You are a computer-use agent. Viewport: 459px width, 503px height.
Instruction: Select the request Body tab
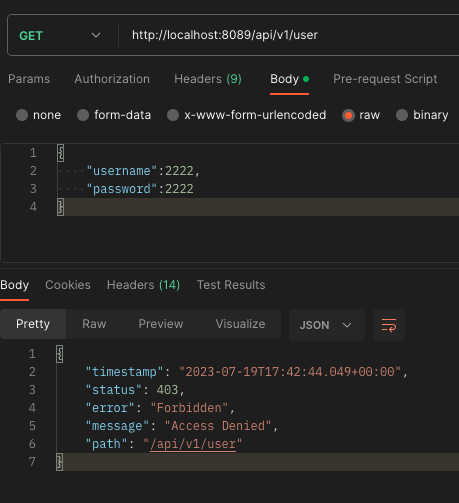click(x=289, y=79)
